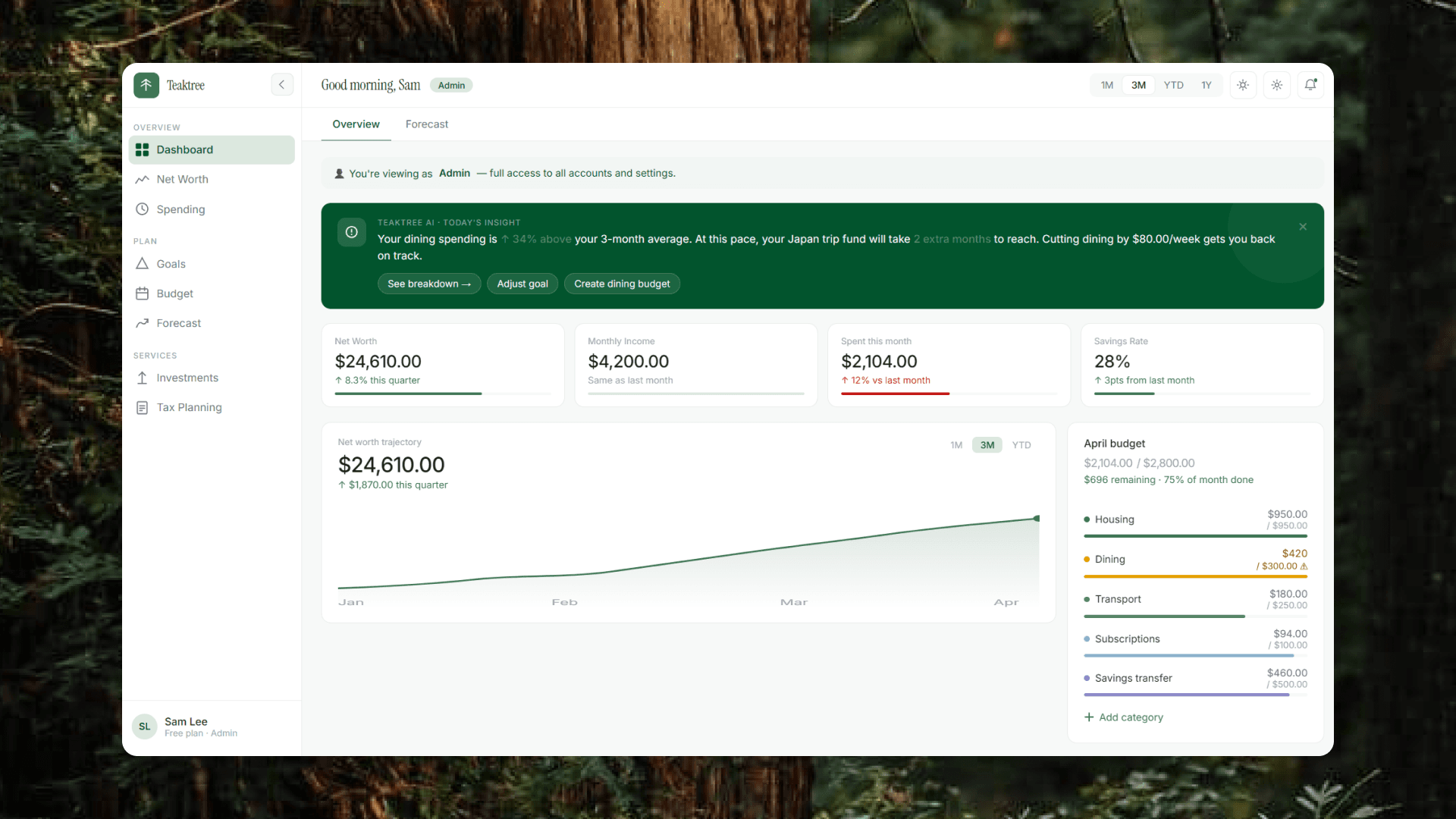Click the user icon in the viewing-as notice
This screenshot has width=1456, height=819.
click(x=340, y=174)
